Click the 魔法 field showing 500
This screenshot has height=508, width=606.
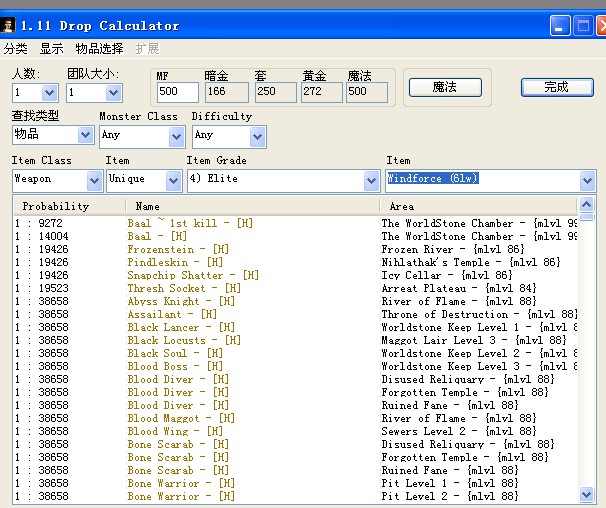(367, 92)
